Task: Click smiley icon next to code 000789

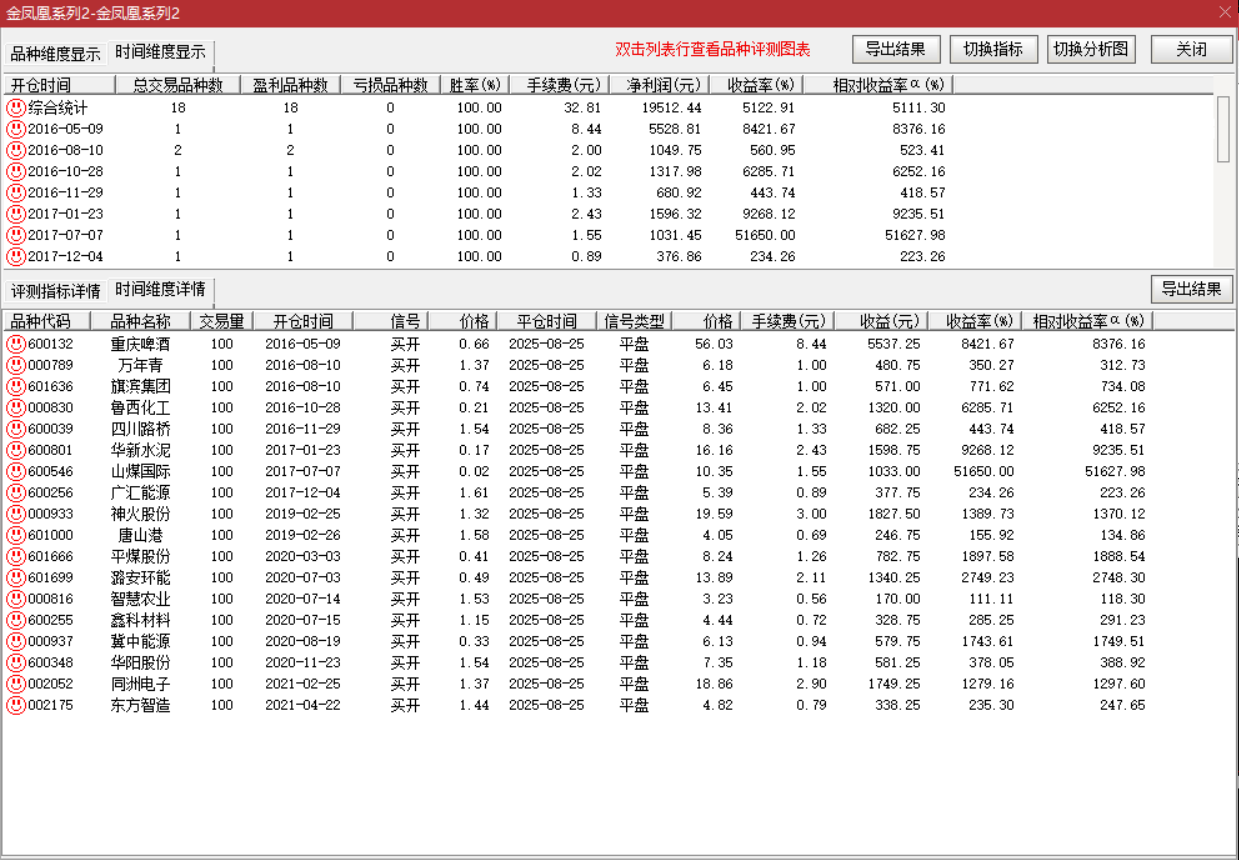Action: click(x=16, y=365)
